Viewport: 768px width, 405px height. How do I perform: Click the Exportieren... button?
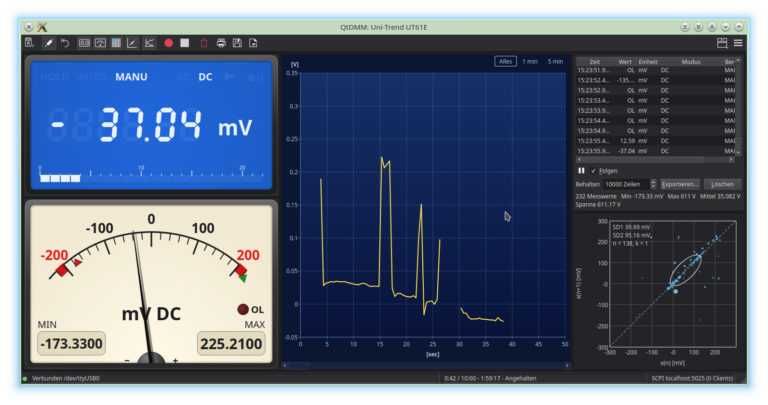point(679,184)
